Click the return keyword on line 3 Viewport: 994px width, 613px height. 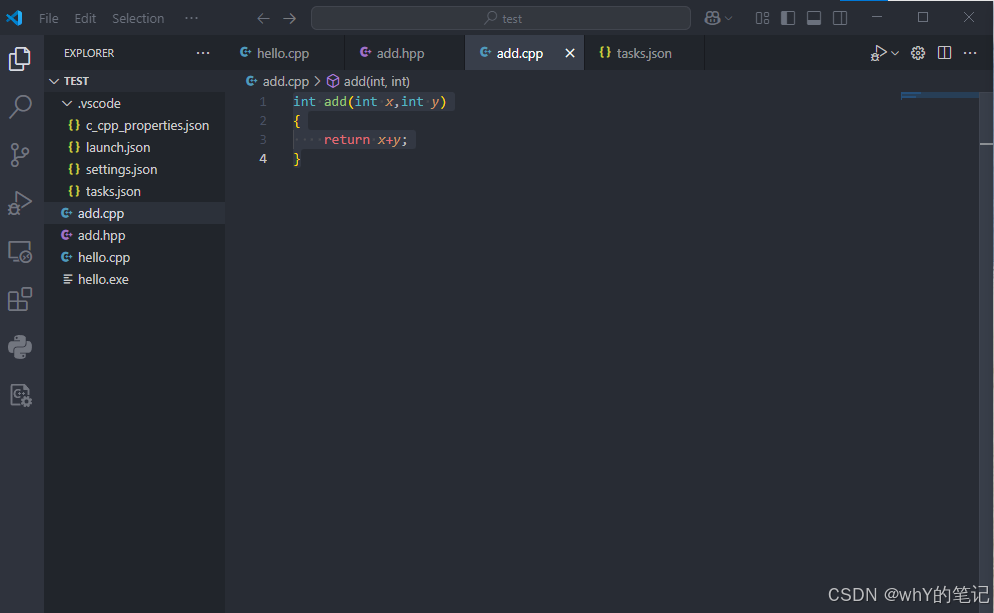pyautogui.click(x=347, y=139)
